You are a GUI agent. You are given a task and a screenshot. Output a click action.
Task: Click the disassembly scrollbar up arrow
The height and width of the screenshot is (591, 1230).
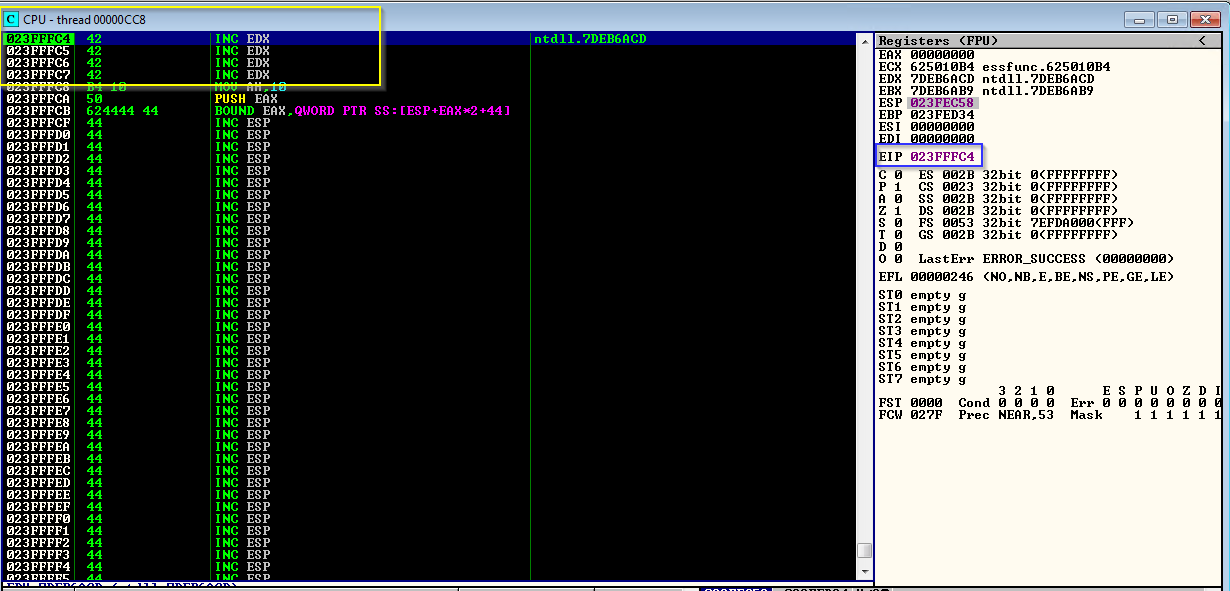click(x=865, y=40)
